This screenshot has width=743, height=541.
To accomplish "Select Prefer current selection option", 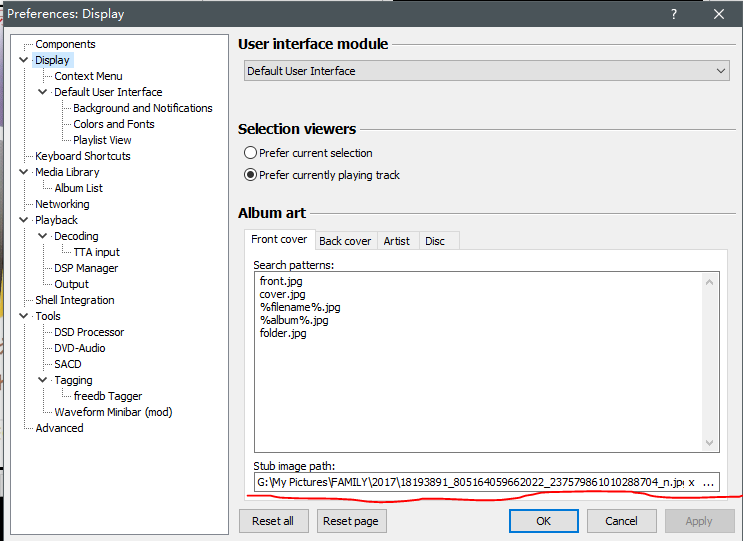I will coord(250,153).
